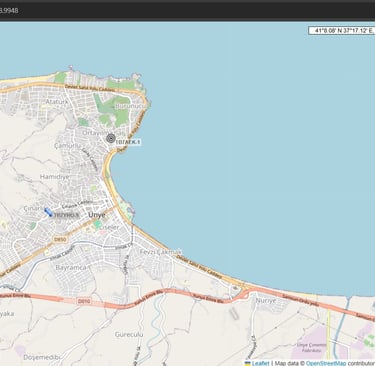
Task: Click the Ünye city name on the map
Action: point(97,215)
